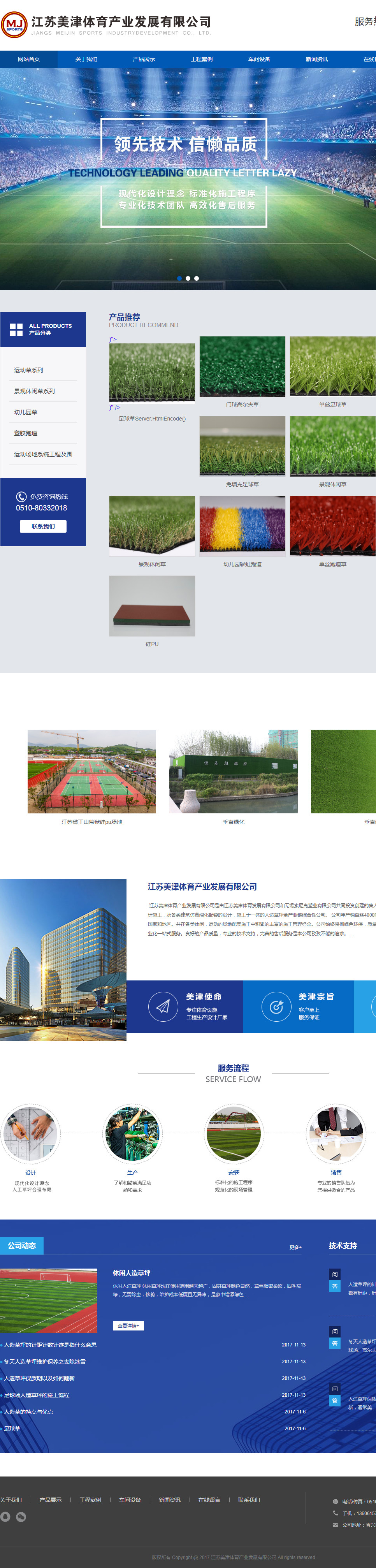The image size is (376, 1568).
Task: Open the 硅PU product image
Action: tap(152, 605)
